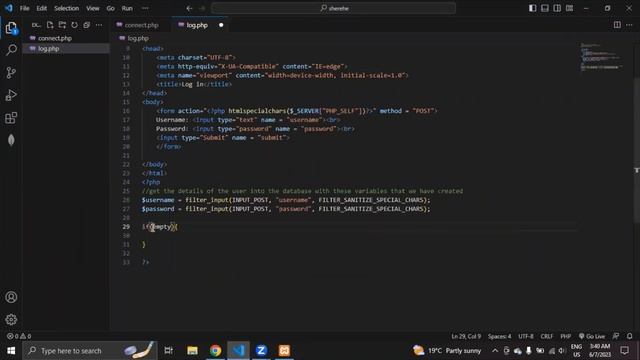Open notifications bell in status bar
640x360 pixels.
(x=629, y=336)
